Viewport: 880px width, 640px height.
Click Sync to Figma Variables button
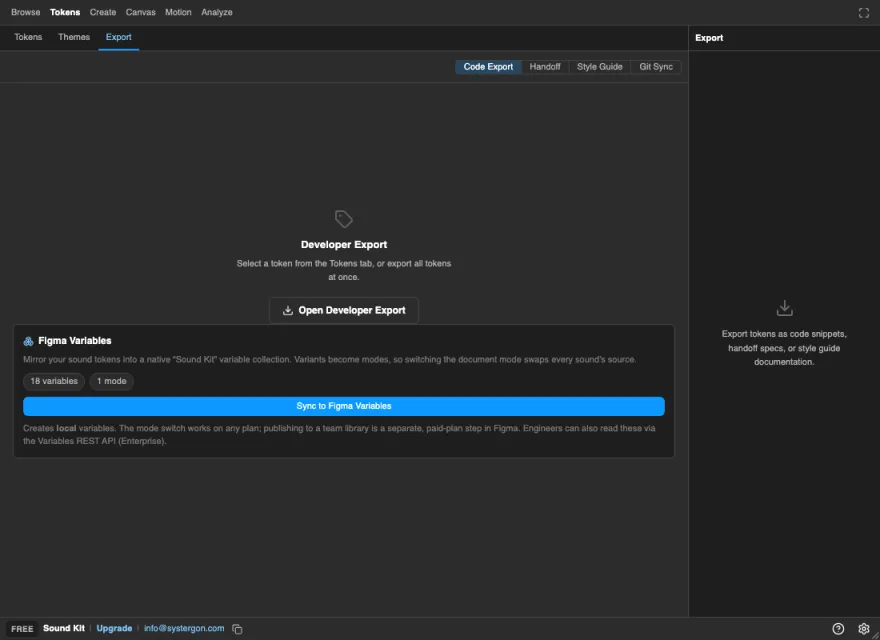[343, 406]
